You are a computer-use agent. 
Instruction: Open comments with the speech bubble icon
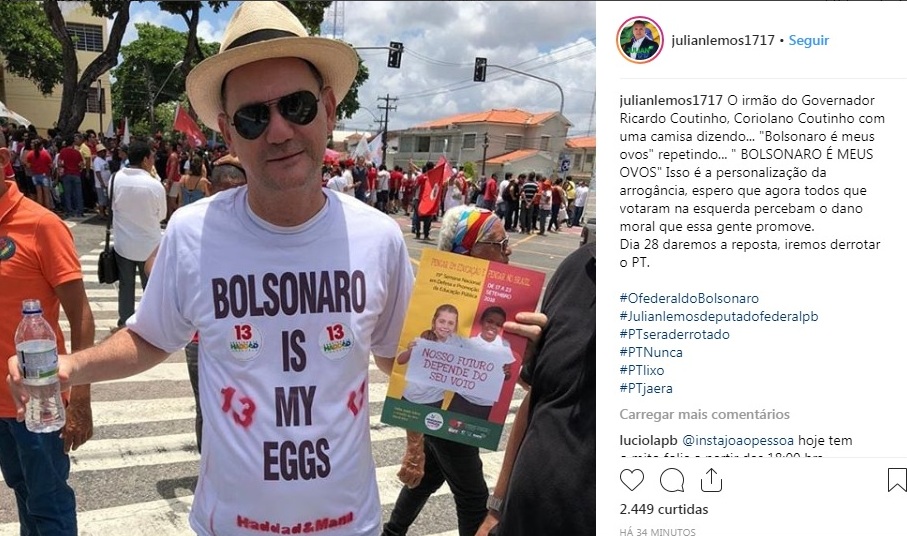pyautogui.click(x=672, y=480)
